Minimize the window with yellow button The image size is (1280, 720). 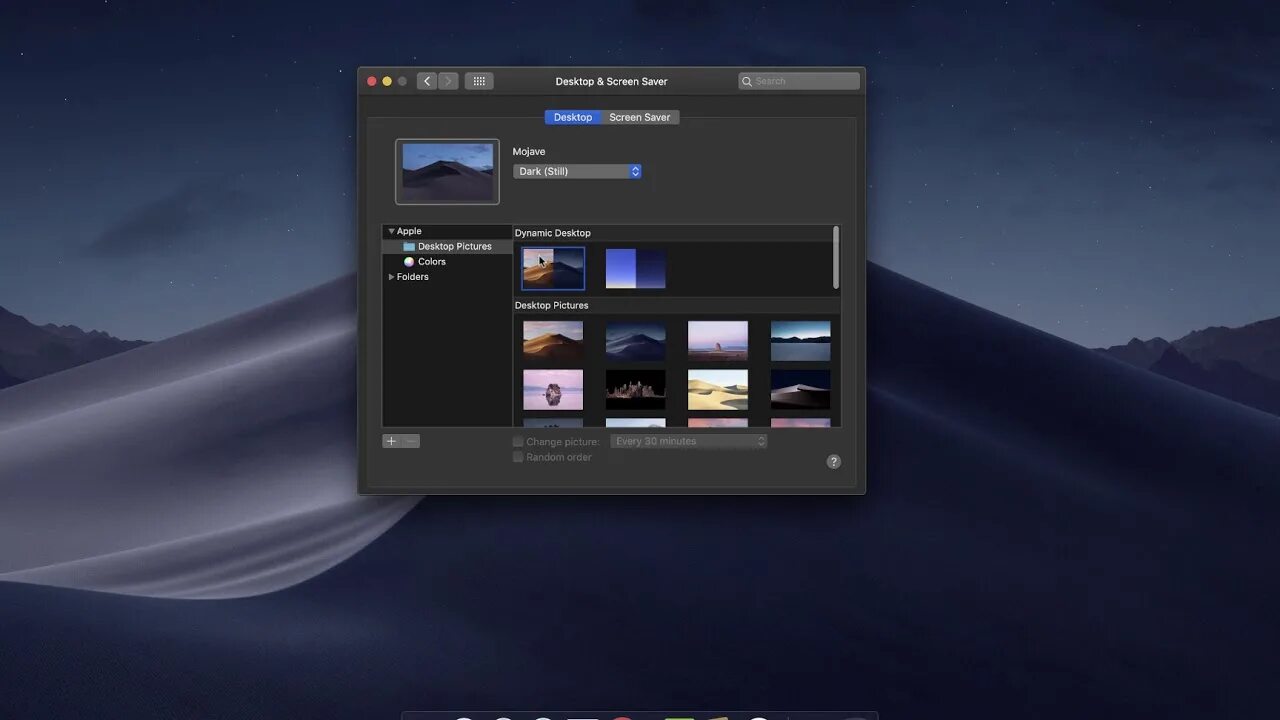(x=387, y=81)
